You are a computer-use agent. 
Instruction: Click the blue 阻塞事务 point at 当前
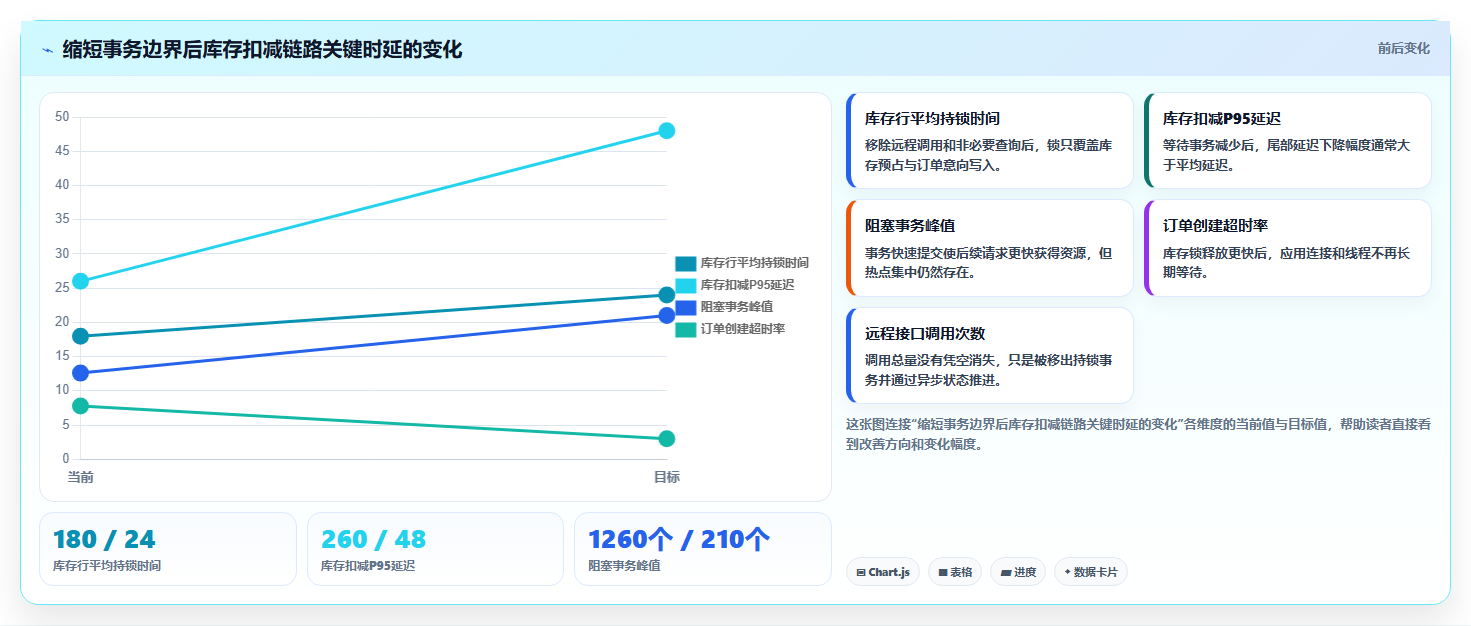[81, 373]
